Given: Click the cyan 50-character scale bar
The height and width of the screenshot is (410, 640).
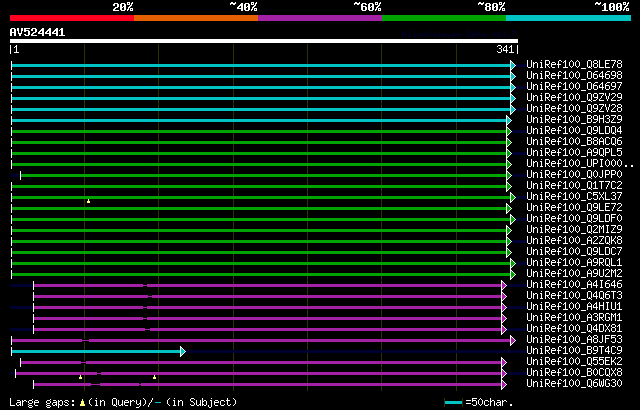Looking at the screenshot, I should coord(453,403).
